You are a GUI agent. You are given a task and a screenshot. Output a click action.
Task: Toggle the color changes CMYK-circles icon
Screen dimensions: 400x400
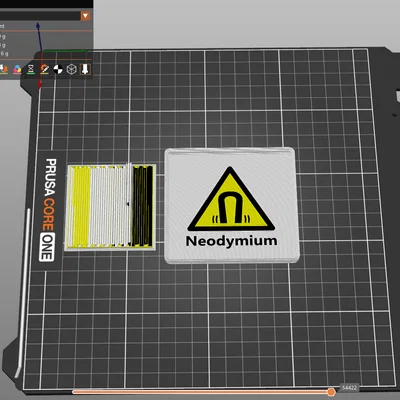pyautogui.click(x=17, y=69)
